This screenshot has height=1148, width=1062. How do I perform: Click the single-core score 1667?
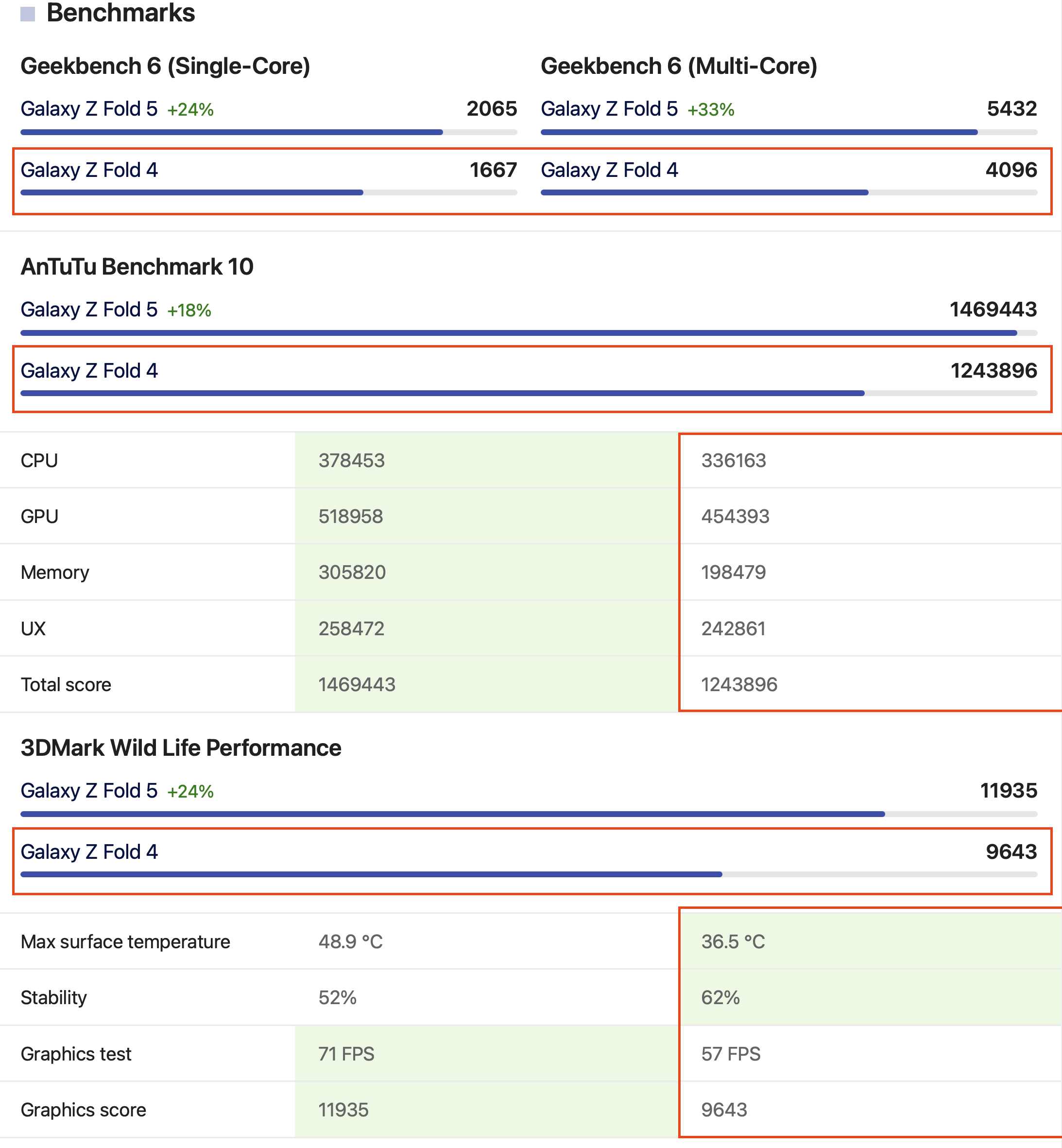point(493,170)
